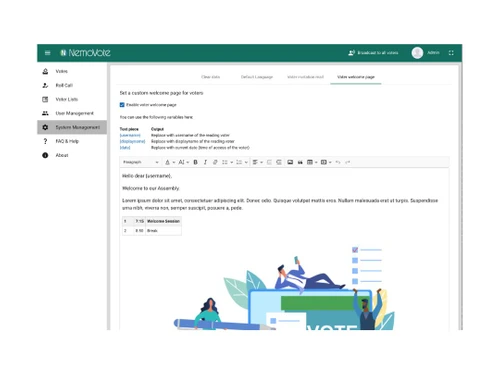Expand the bulleted list style arrow
This screenshot has width=500, height=375.
(x=231, y=162)
